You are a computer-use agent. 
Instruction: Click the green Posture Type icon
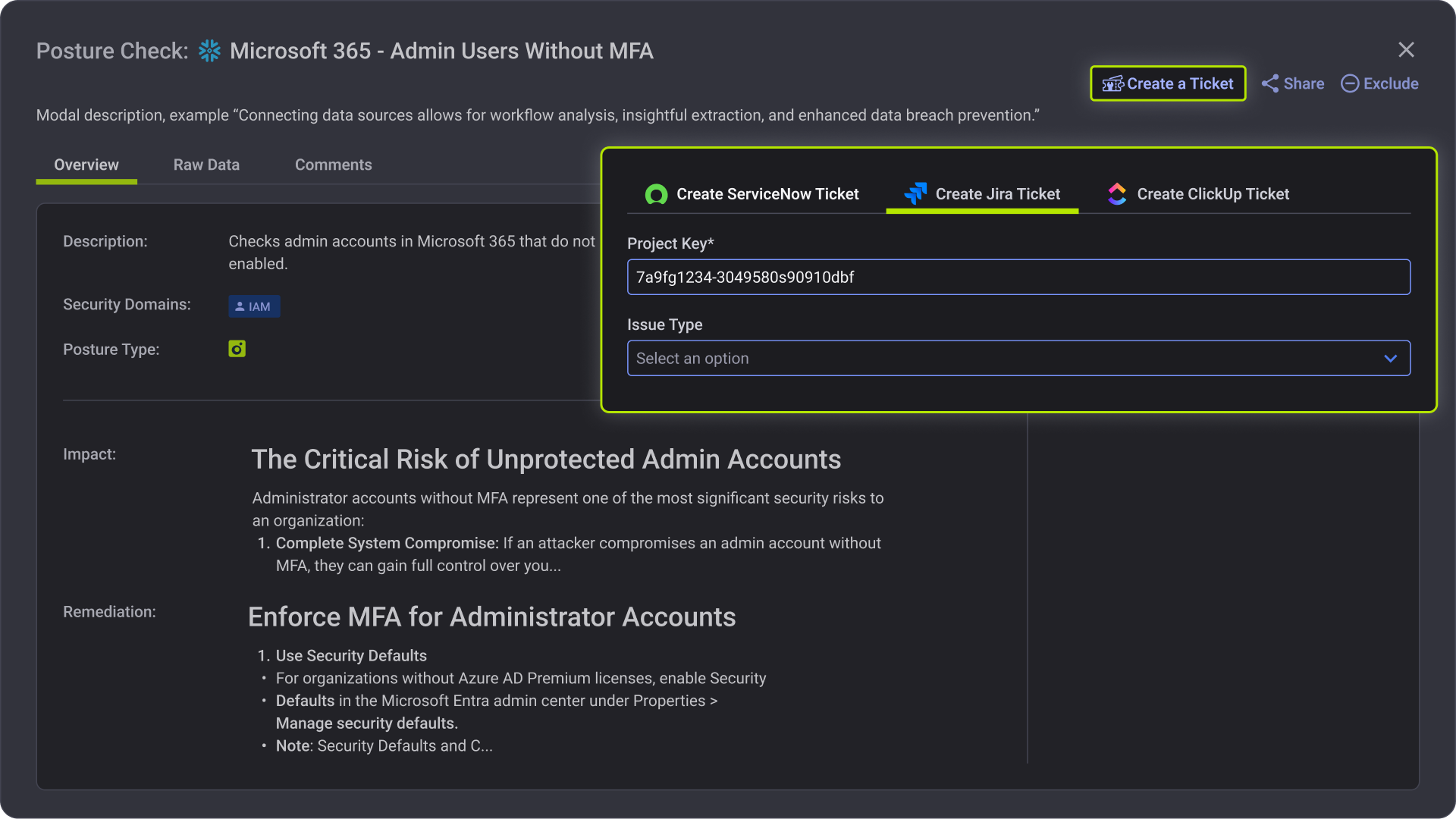237,349
